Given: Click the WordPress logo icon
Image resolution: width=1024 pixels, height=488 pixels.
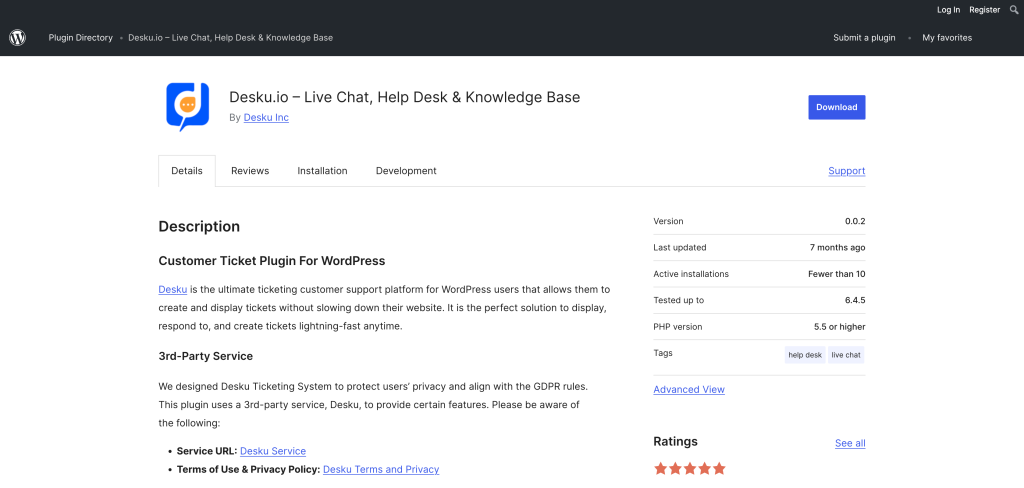Looking at the screenshot, I should [17, 38].
